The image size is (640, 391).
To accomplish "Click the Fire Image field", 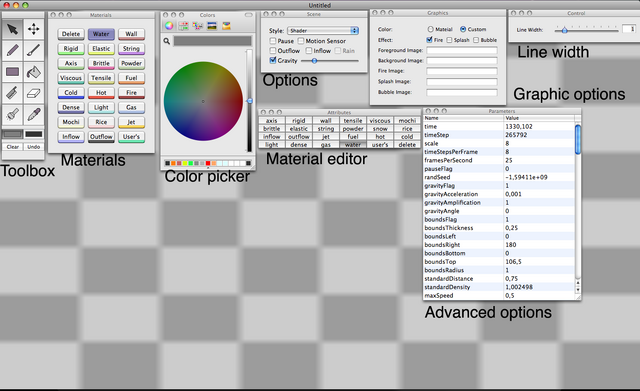I will (x=462, y=71).
